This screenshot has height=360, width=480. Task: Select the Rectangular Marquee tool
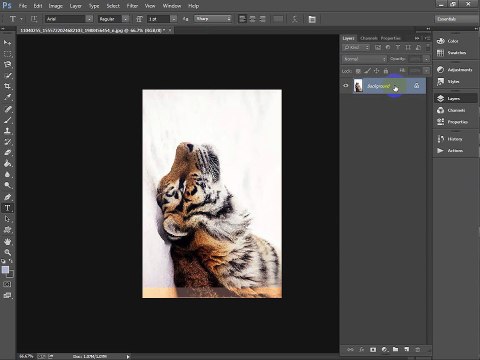7,54
